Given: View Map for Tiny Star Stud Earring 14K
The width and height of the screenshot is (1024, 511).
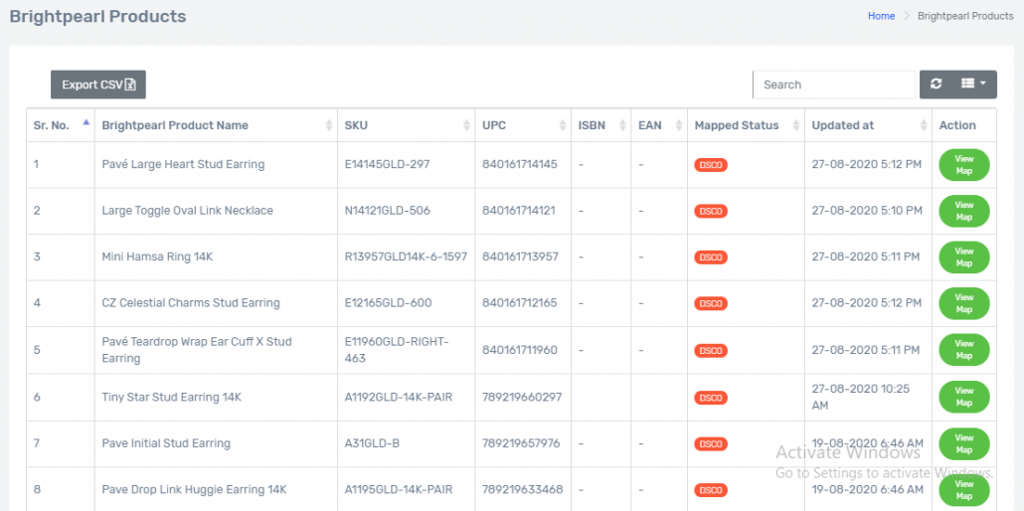Looking at the screenshot, I should tap(964, 397).
